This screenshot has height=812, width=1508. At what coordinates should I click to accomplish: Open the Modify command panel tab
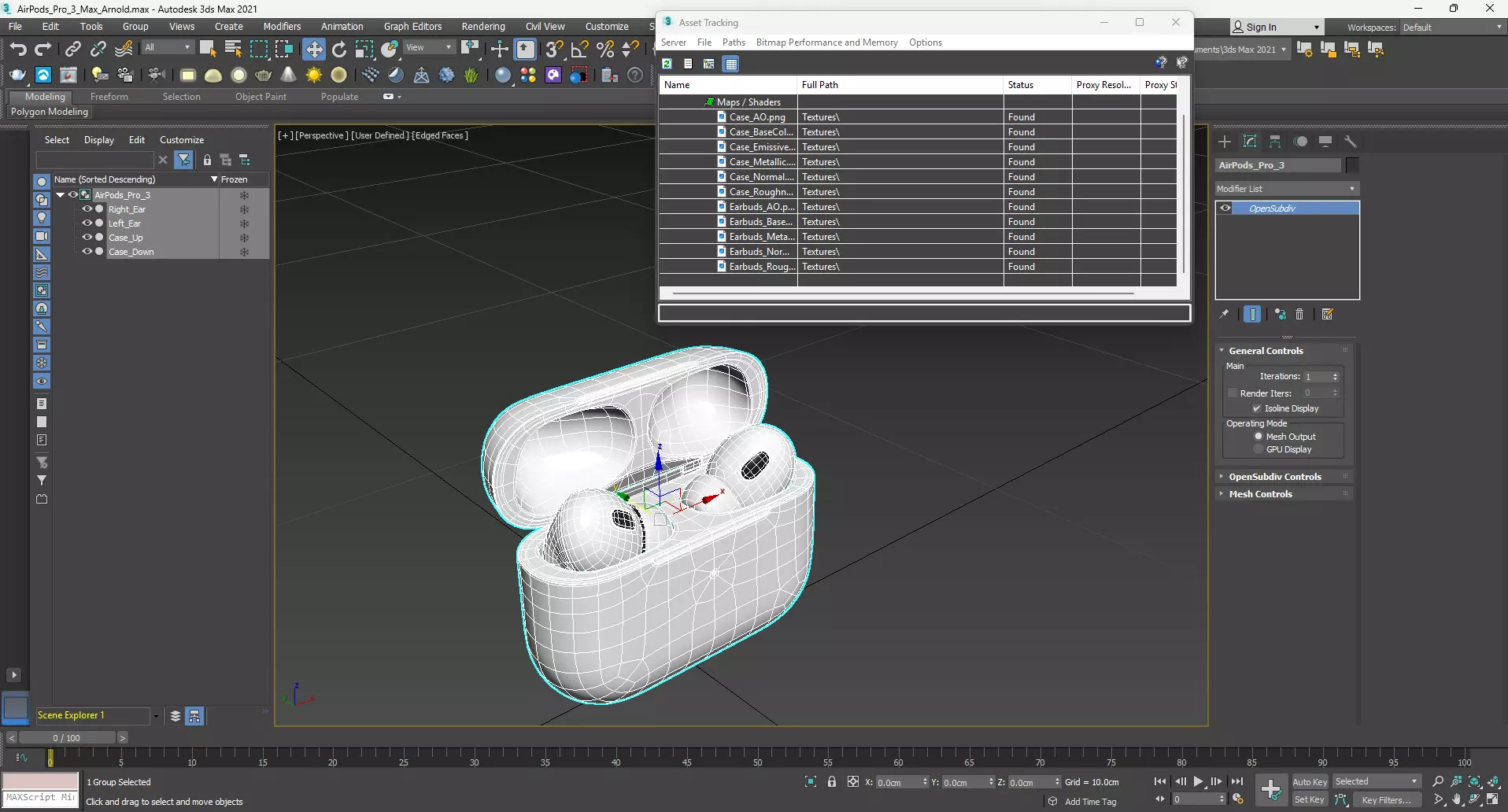1250,142
